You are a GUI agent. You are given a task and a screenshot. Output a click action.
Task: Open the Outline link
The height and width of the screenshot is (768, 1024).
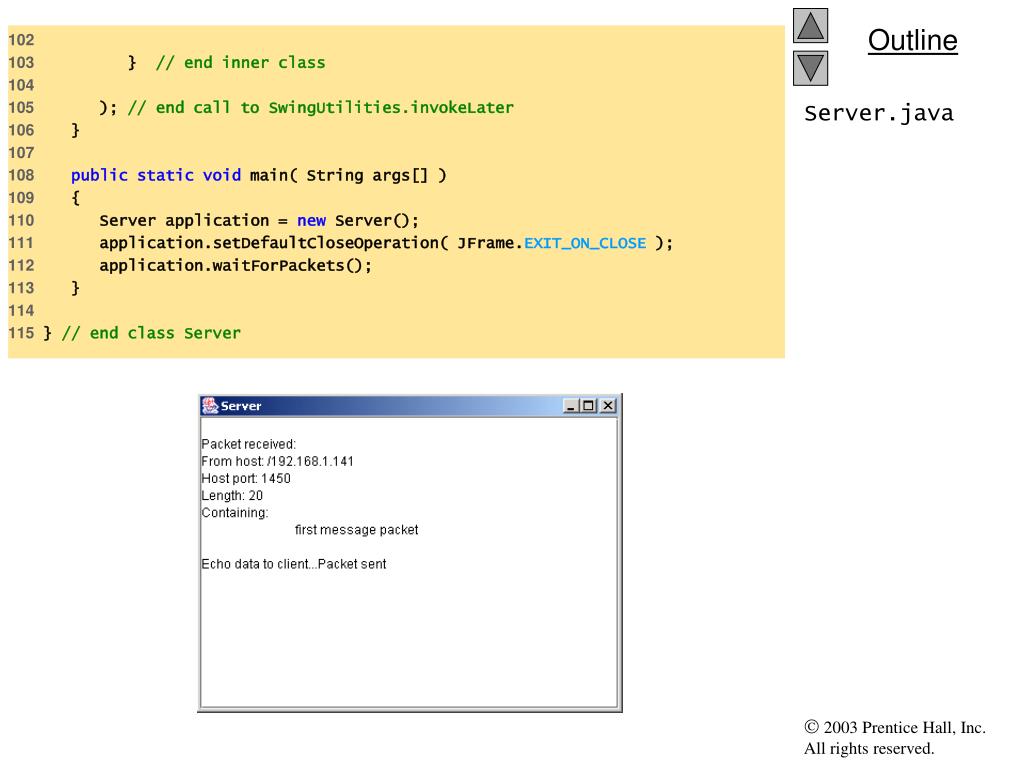point(912,40)
